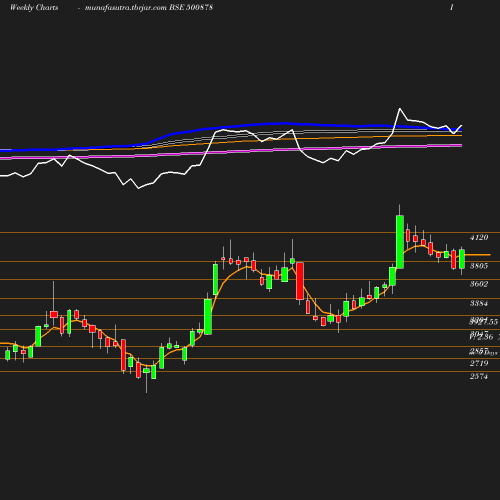
Task: Click the 3805 price level label
Action: coord(479,266)
